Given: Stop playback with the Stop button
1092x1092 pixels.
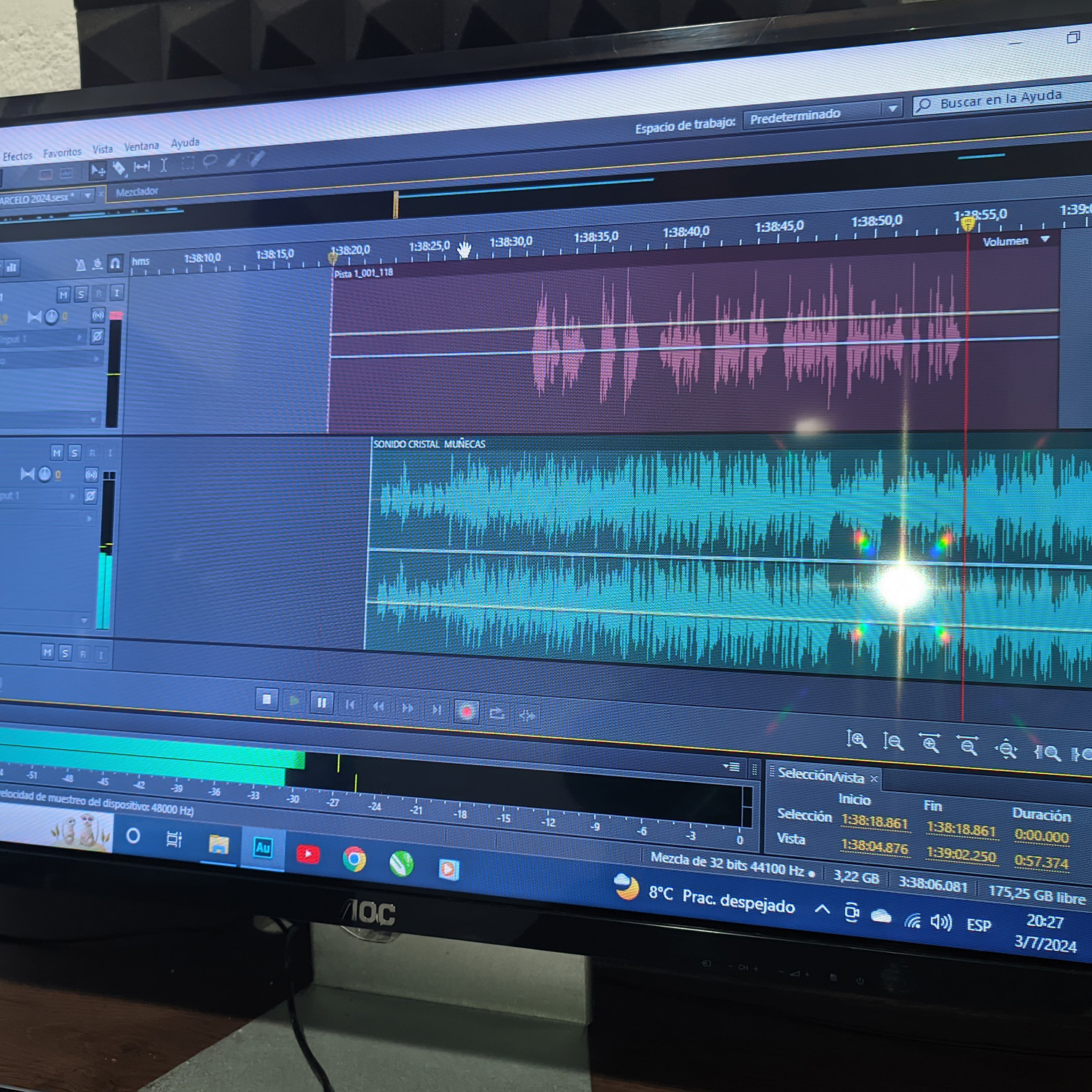Looking at the screenshot, I should pyautogui.click(x=266, y=700).
